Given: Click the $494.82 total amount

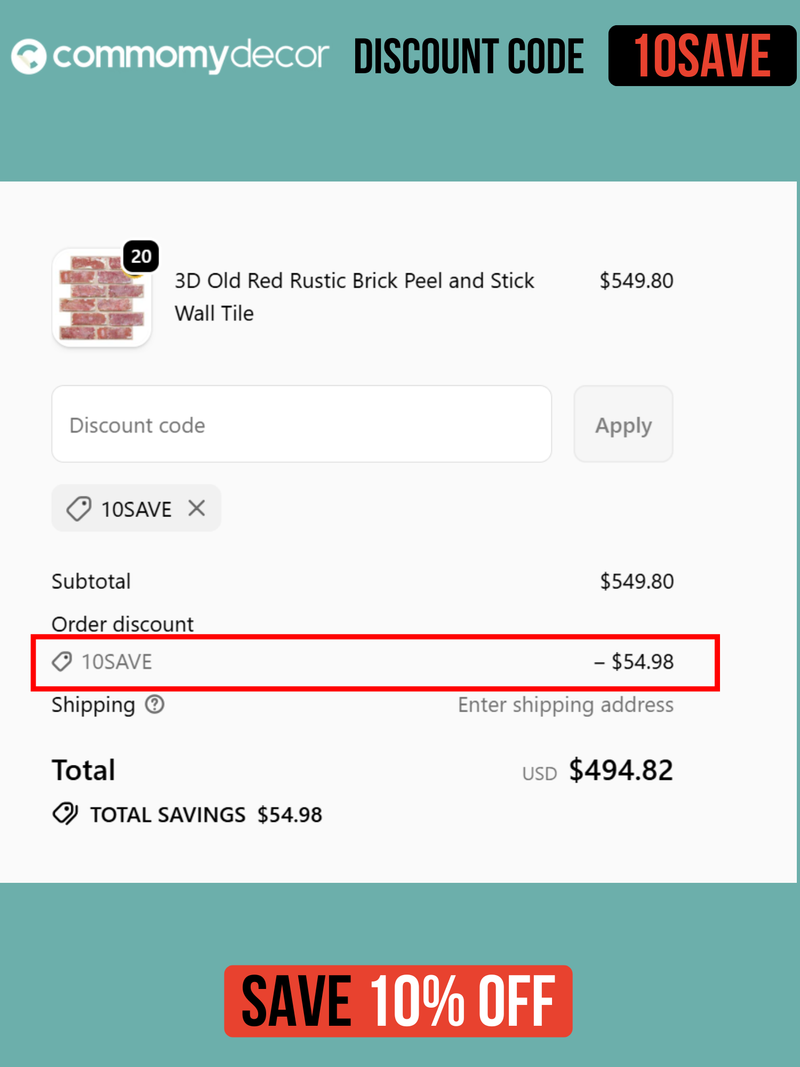Looking at the screenshot, I should click(621, 770).
